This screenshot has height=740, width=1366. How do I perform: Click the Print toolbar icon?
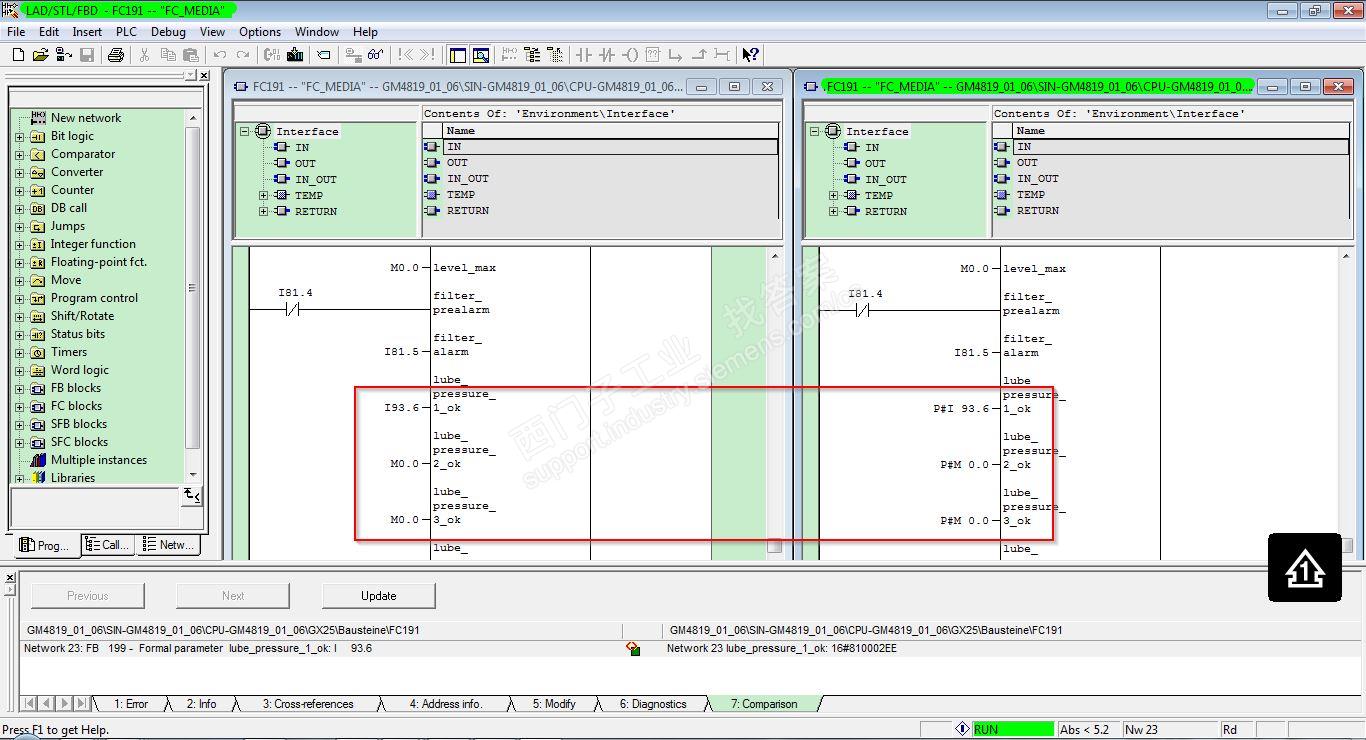pos(116,55)
